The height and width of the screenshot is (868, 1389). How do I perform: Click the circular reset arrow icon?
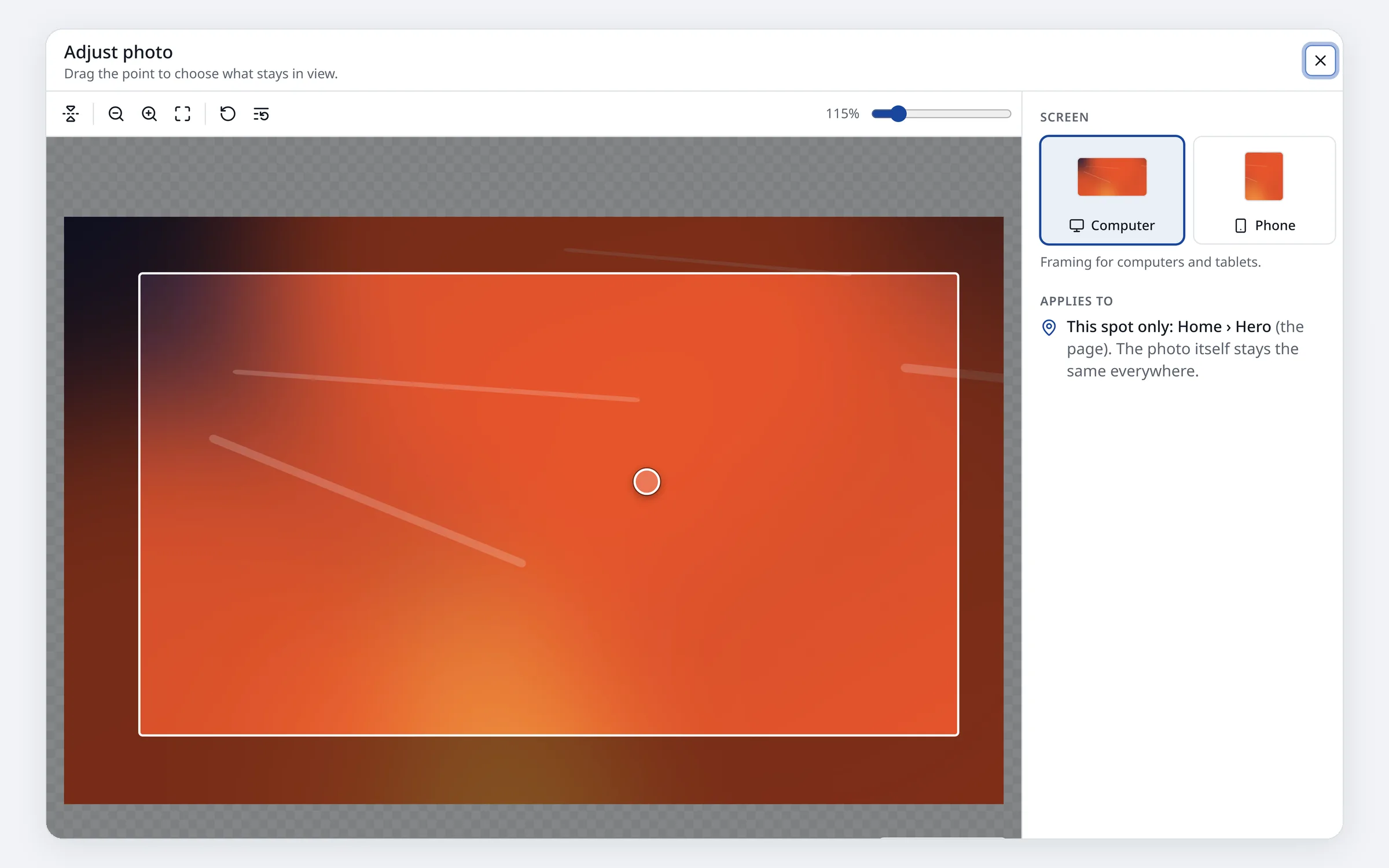click(x=227, y=114)
